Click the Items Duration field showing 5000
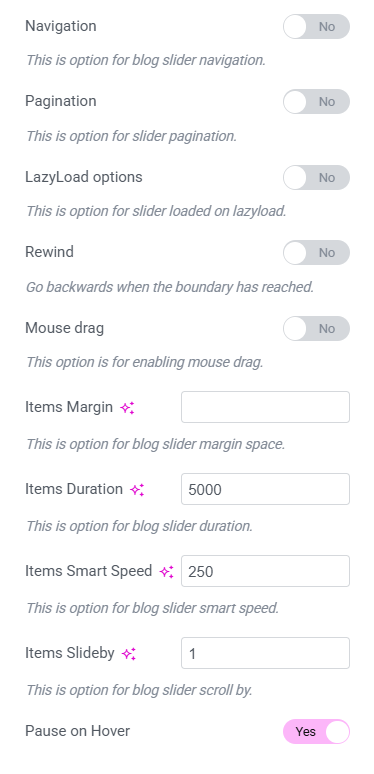374x774 pixels. tap(265, 489)
